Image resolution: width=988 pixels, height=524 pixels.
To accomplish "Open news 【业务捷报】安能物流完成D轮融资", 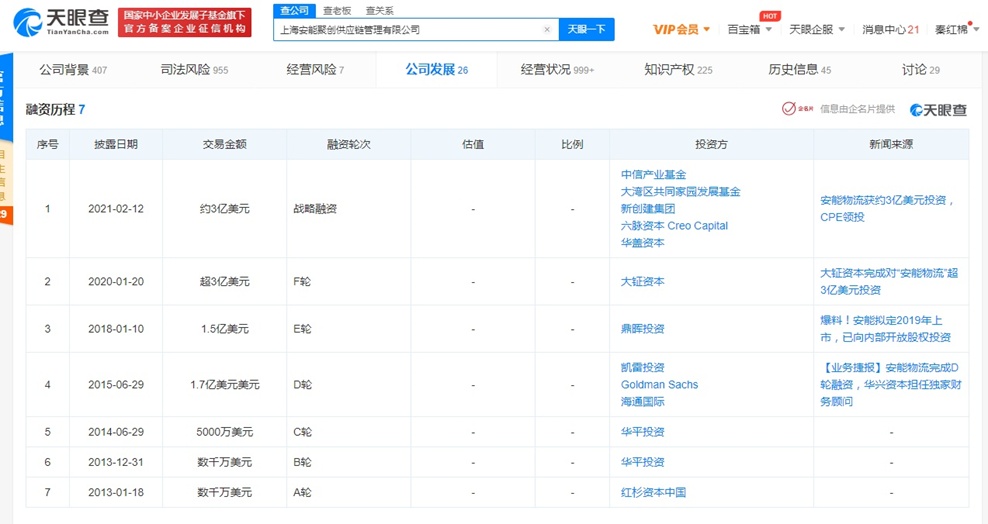I will pyautogui.click(x=891, y=384).
